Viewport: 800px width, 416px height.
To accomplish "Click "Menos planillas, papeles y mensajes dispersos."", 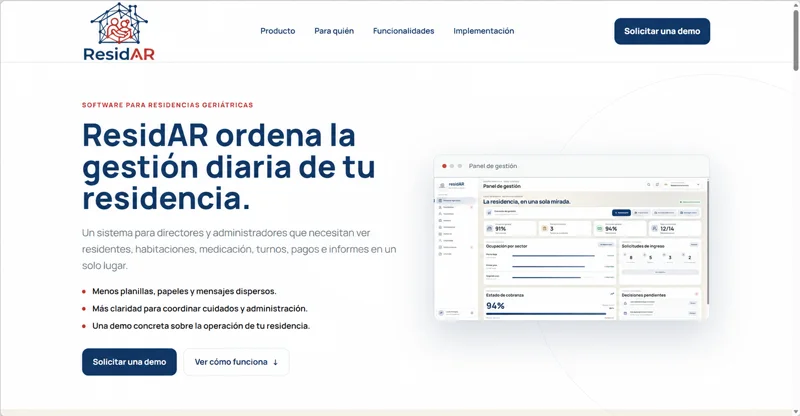I will click(x=184, y=291).
